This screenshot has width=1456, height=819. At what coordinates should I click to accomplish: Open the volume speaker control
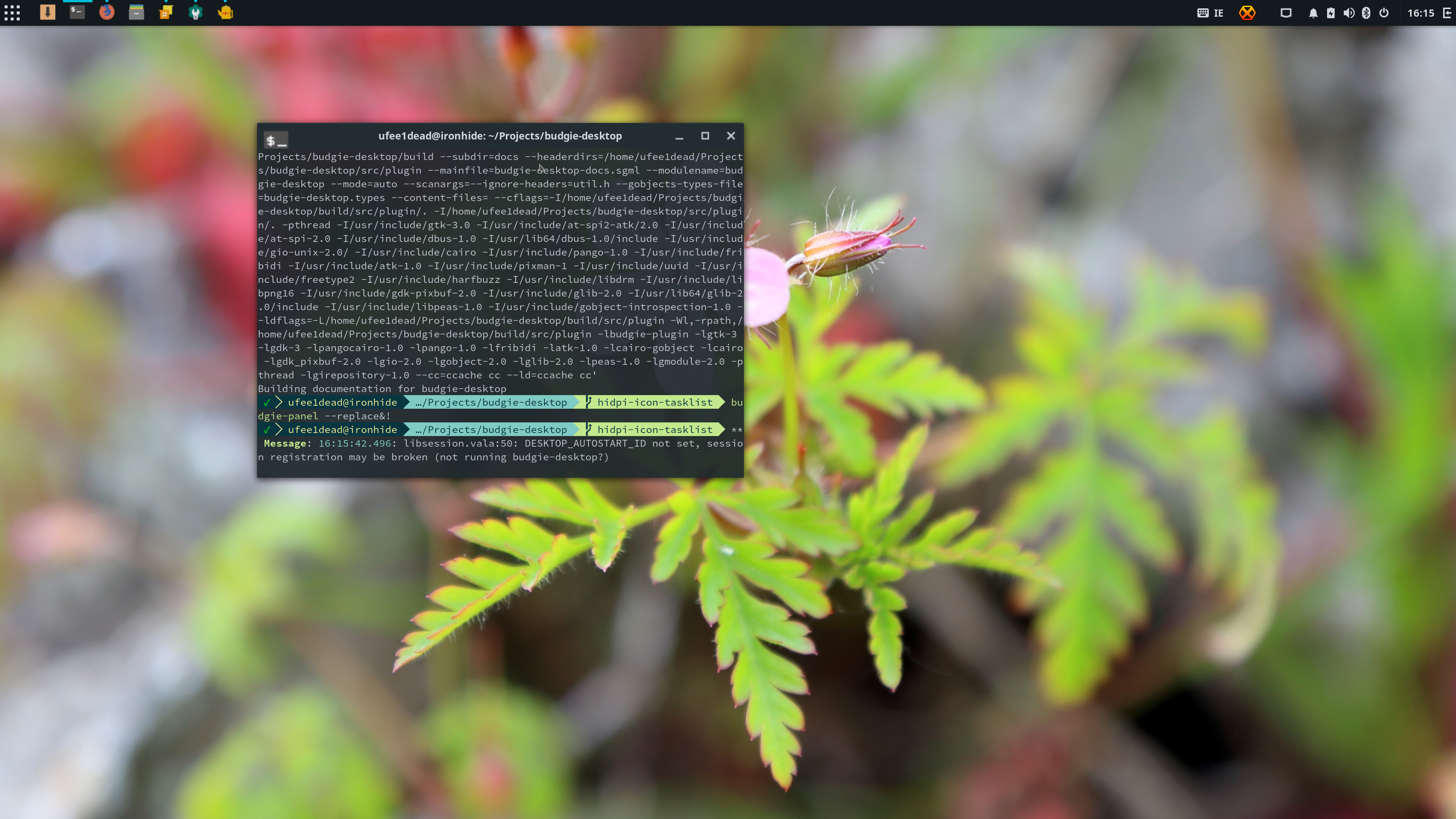click(x=1349, y=13)
